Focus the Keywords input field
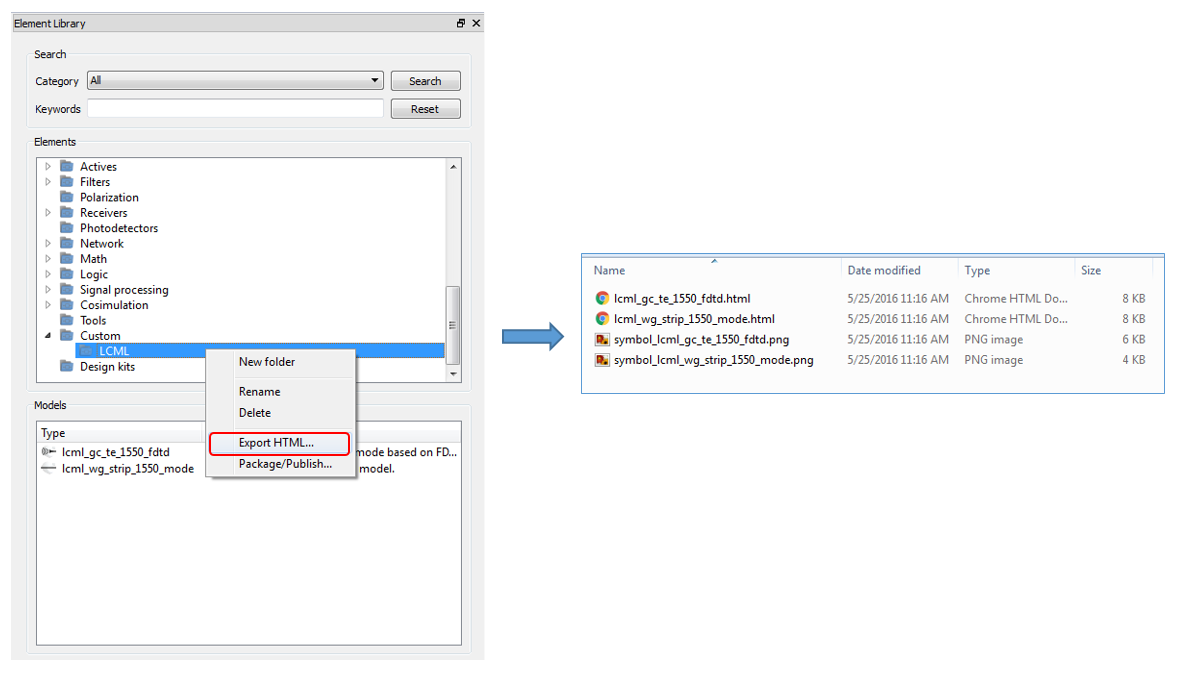Viewport: 1186px width, 673px height. [x=235, y=109]
